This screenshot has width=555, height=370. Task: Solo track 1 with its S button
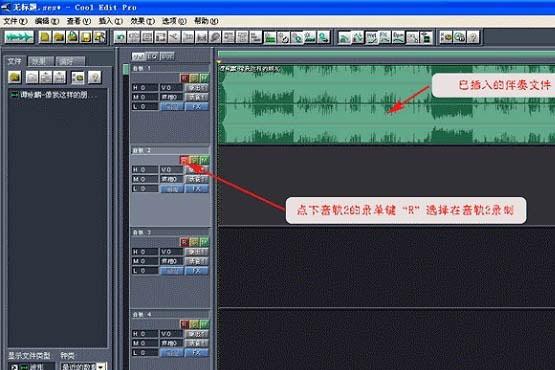(x=194, y=78)
